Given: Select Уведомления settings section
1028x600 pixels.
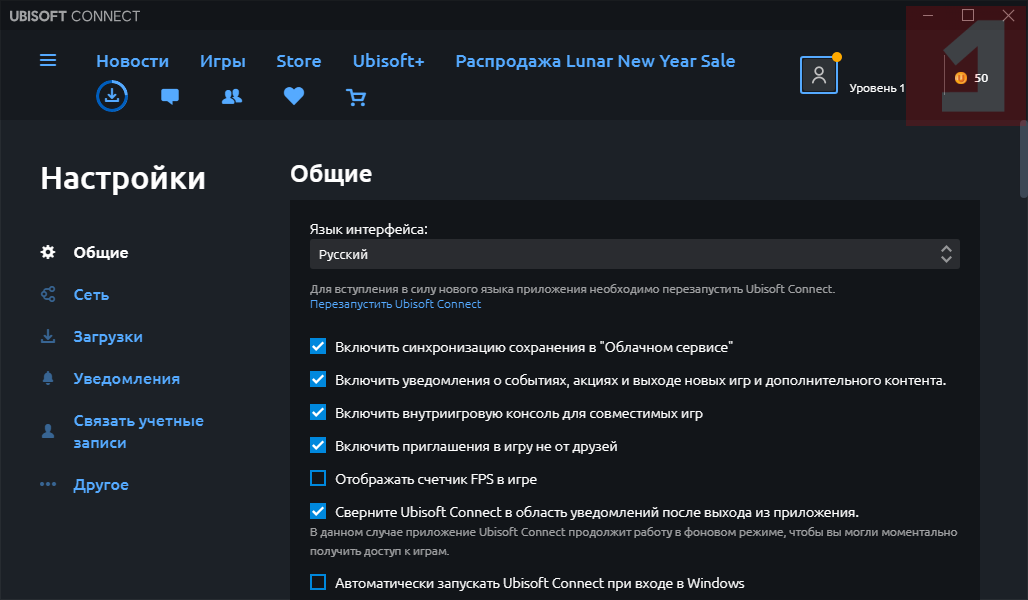Looking at the screenshot, I should pos(127,378).
